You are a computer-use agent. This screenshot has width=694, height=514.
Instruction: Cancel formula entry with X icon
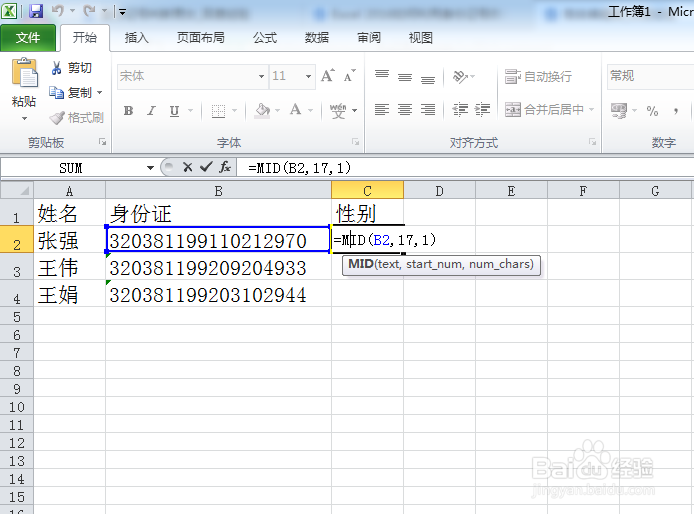[x=188, y=167]
